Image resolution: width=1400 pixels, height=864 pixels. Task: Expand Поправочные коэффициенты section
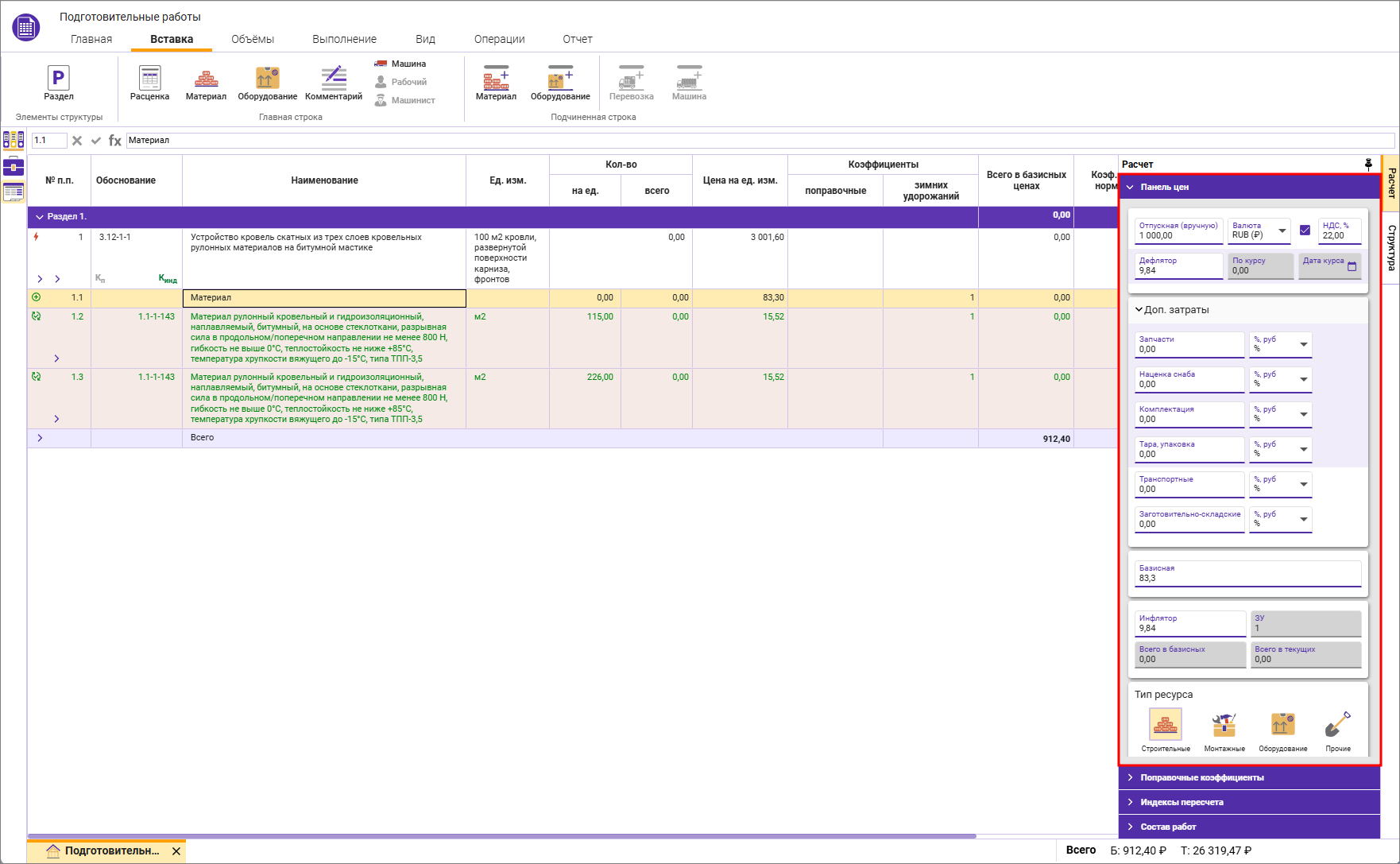[x=1201, y=777]
